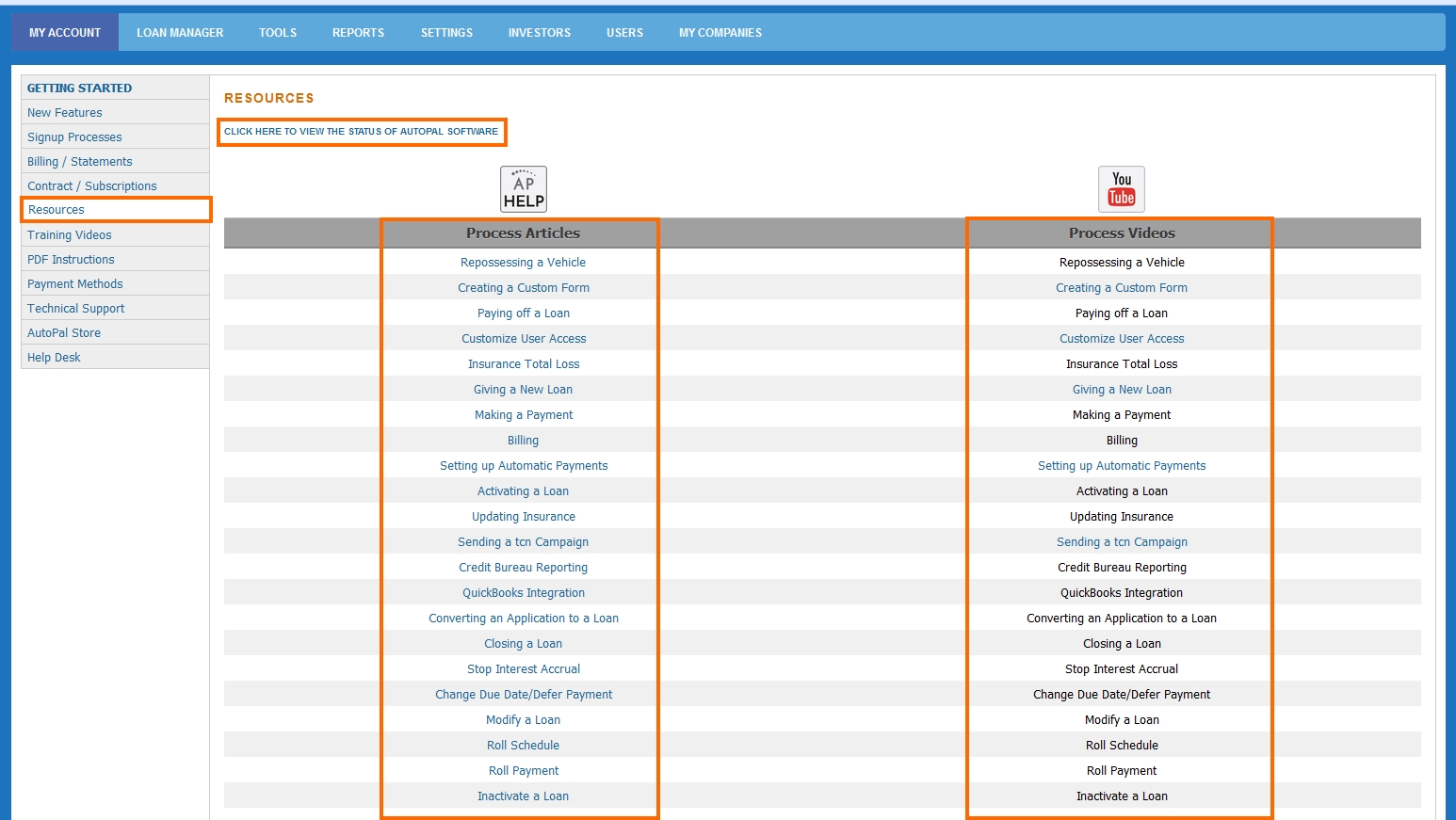This screenshot has width=1456, height=820.
Task: Click Roll Schedule video entry
Action: click(1122, 746)
